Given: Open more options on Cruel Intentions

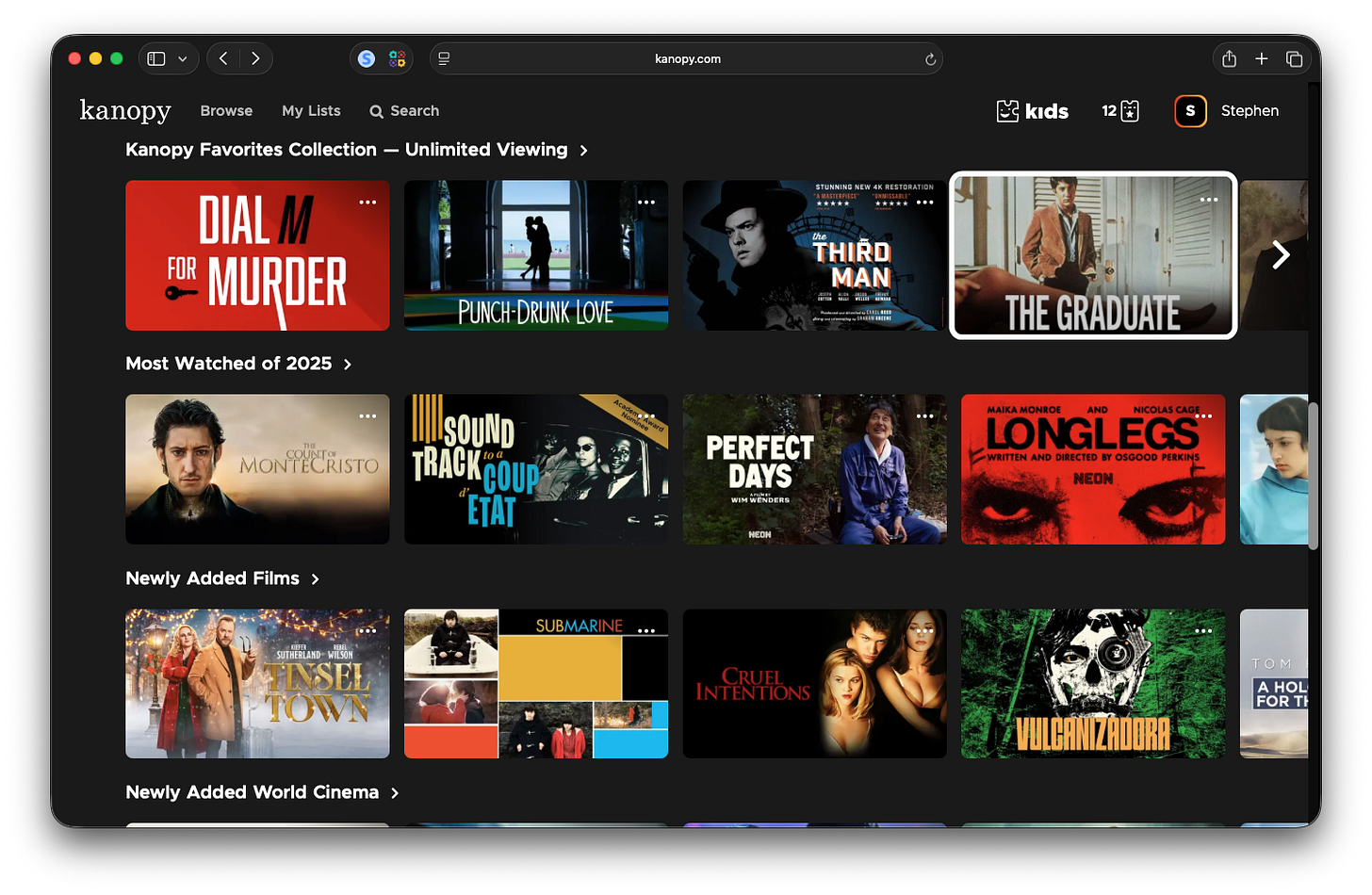Looking at the screenshot, I should 925,630.
